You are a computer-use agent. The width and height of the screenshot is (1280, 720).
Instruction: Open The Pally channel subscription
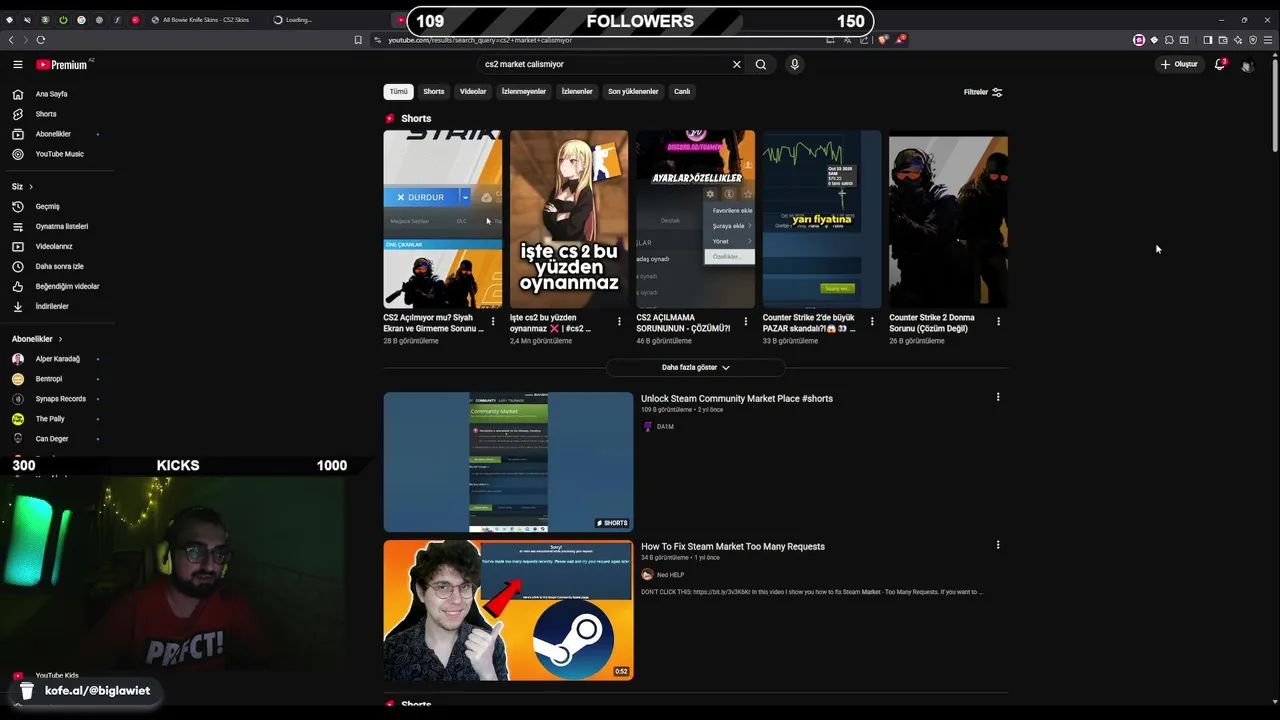[x=50, y=419]
